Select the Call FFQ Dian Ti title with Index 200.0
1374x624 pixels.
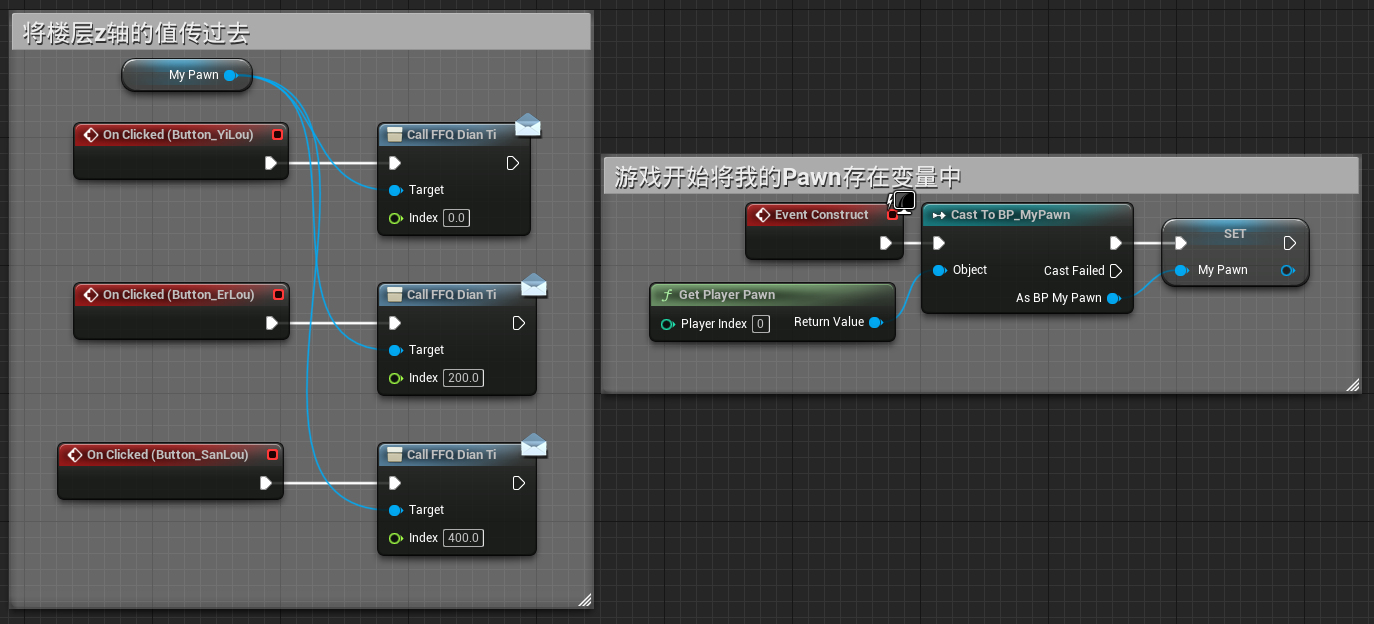pyautogui.click(x=451, y=294)
